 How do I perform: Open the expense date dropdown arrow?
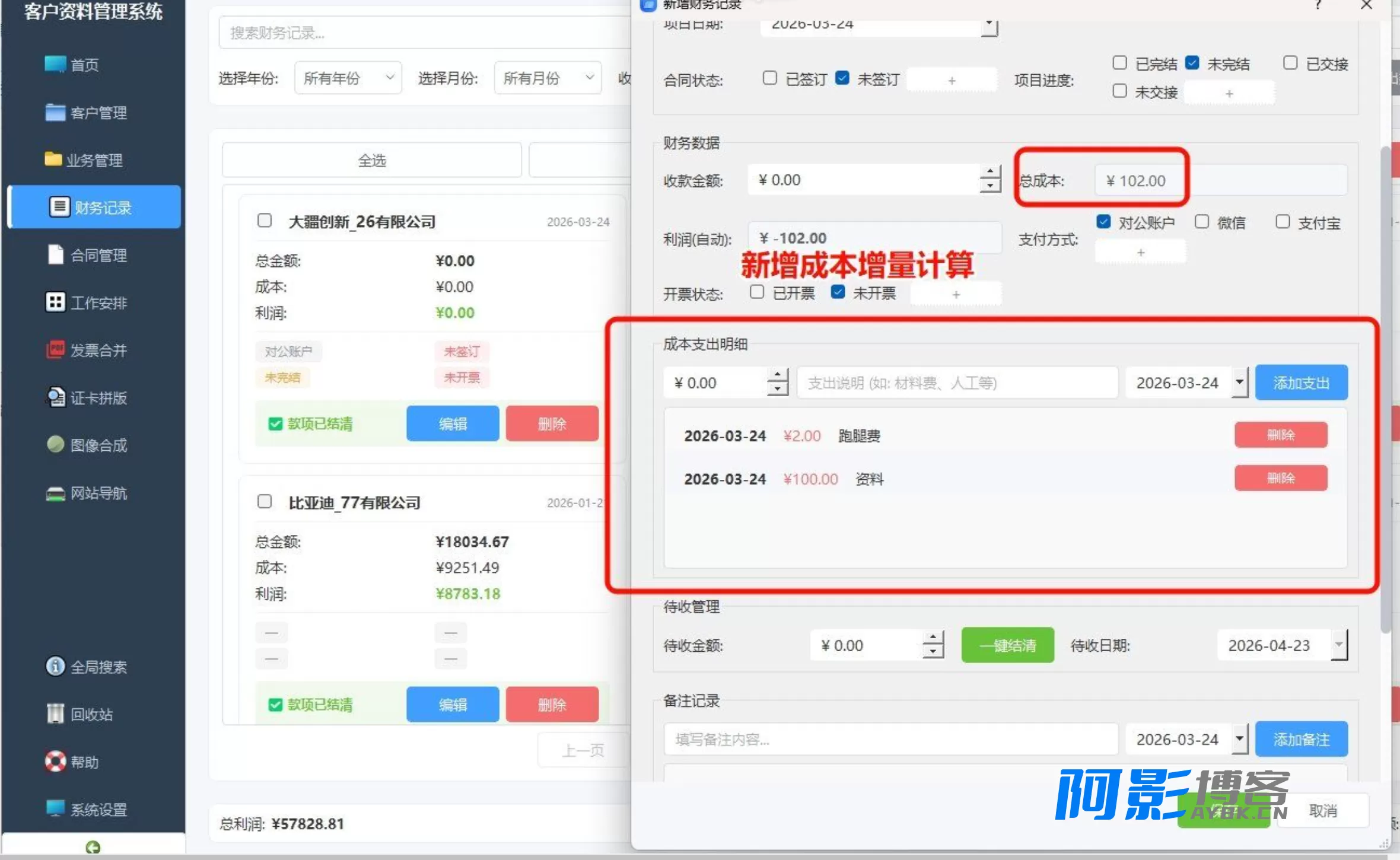point(1239,383)
